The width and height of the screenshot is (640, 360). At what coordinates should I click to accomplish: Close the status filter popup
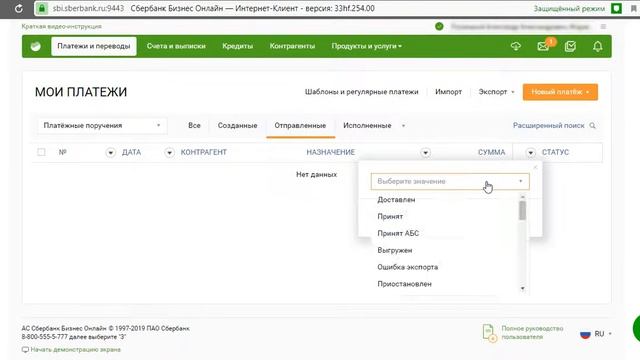tap(535, 167)
